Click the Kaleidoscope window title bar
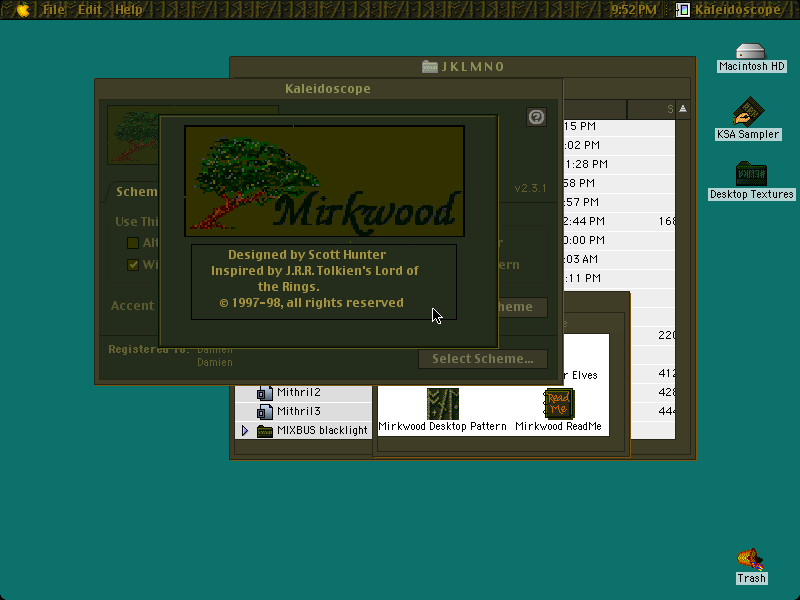This screenshot has height=600, width=800. 328,88
